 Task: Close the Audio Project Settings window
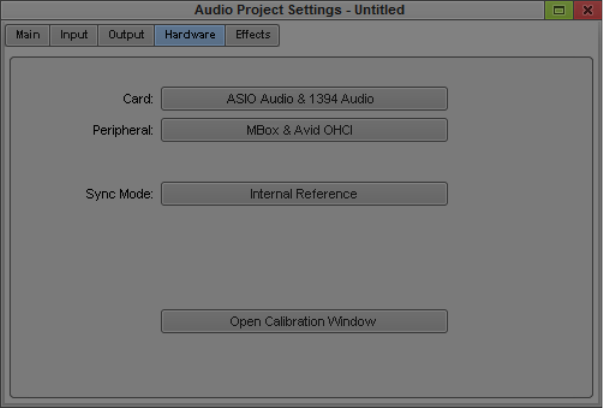[587, 10]
